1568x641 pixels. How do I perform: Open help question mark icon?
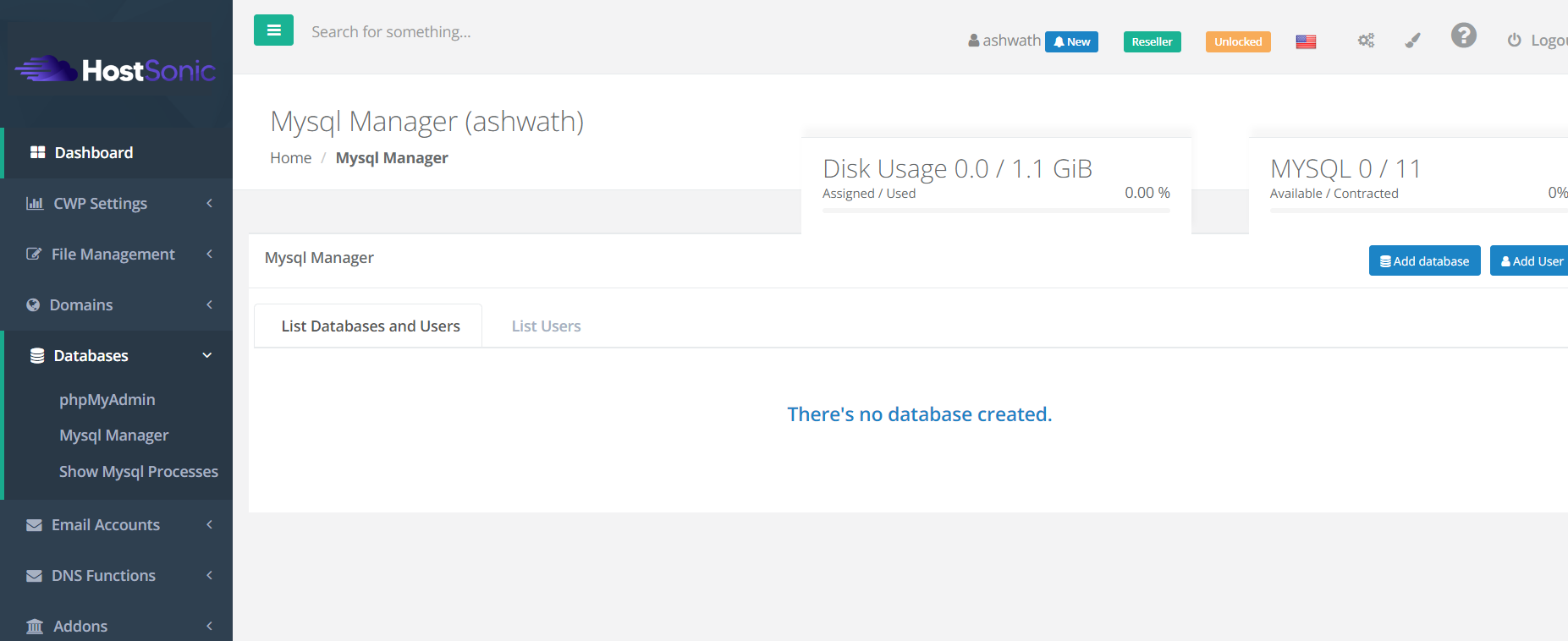coord(1463,36)
